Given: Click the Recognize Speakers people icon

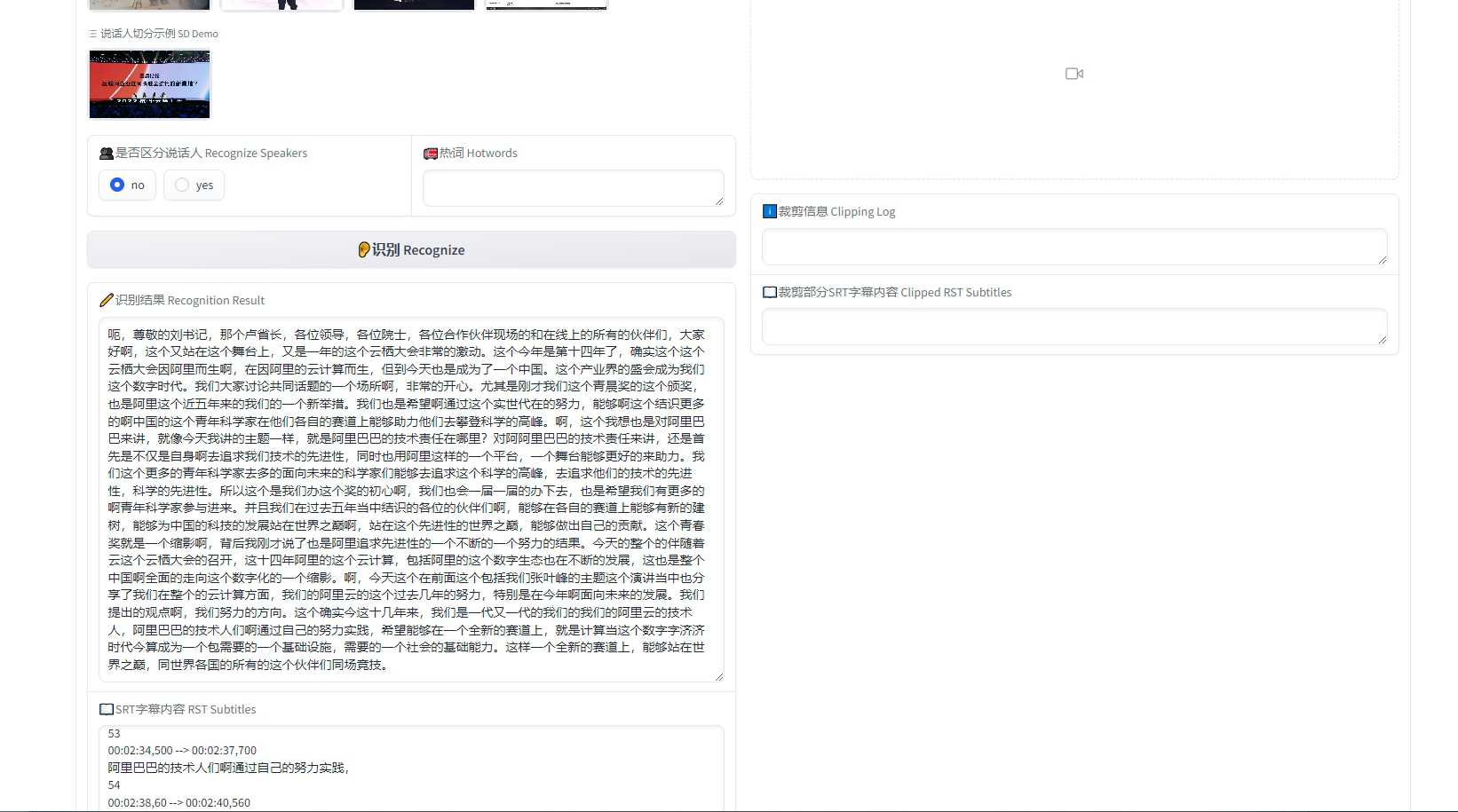Looking at the screenshot, I should pyautogui.click(x=107, y=154).
